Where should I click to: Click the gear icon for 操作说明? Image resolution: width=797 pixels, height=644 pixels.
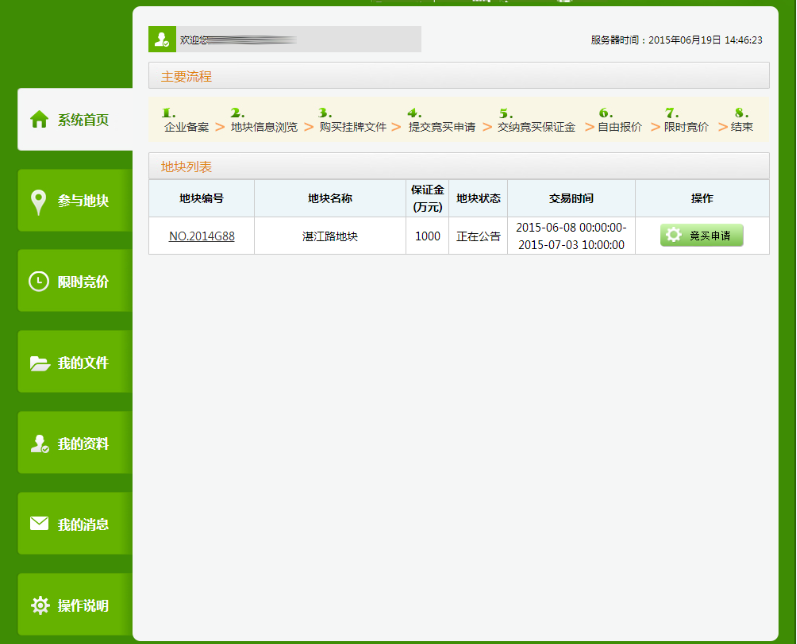click(39, 605)
